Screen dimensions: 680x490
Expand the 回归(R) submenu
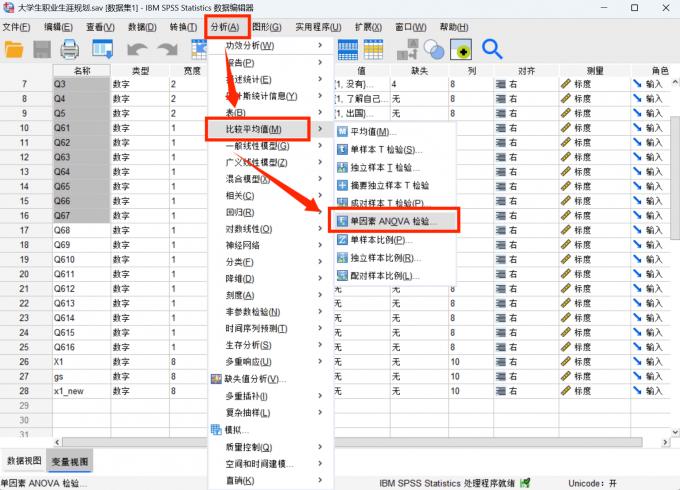[320, 212]
